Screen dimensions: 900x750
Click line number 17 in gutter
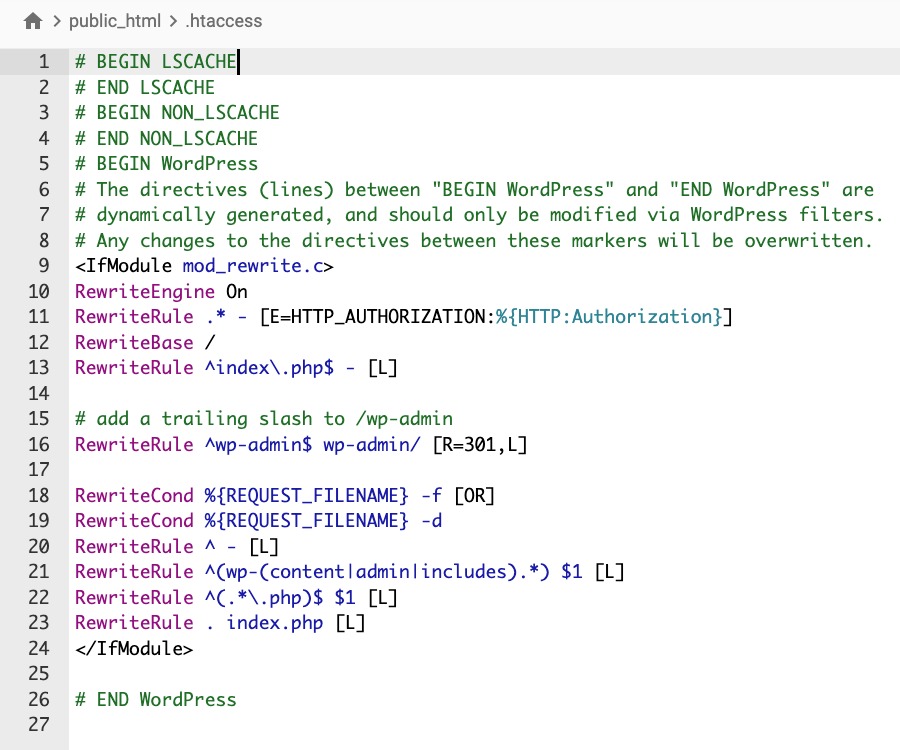(38, 470)
